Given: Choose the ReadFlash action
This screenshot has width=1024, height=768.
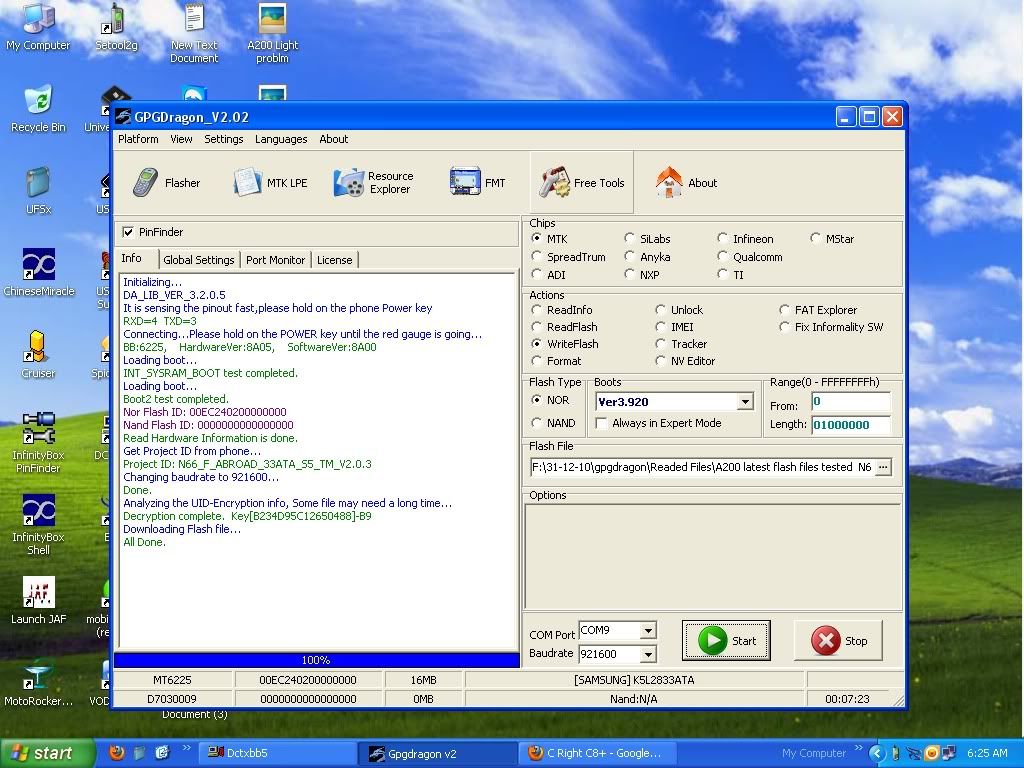Looking at the screenshot, I should pyautogui.click(x=537, y=327).
